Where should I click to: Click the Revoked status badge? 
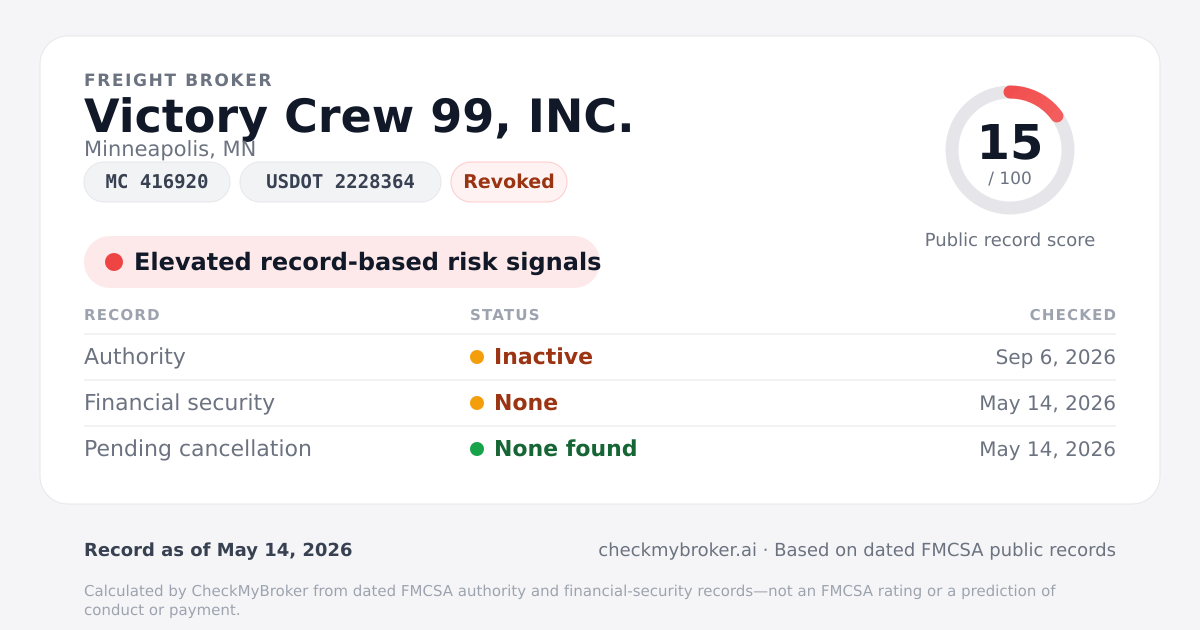[x=509, y=182]
